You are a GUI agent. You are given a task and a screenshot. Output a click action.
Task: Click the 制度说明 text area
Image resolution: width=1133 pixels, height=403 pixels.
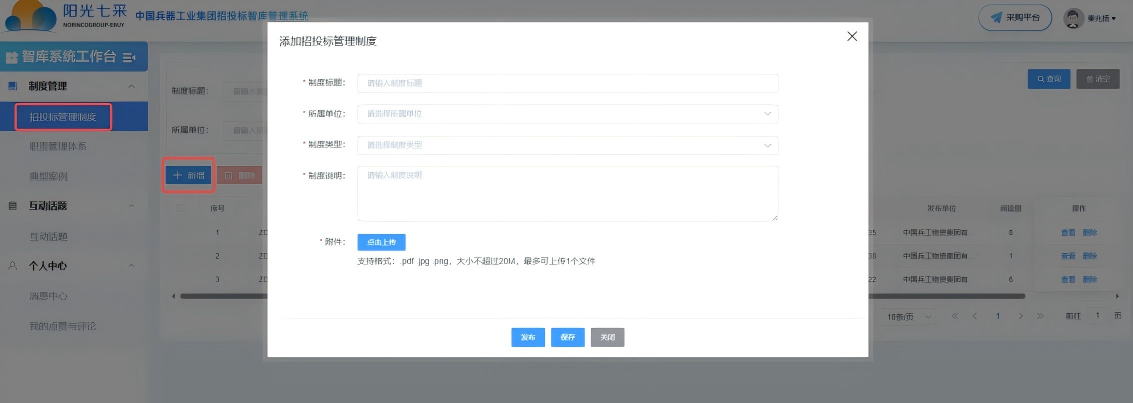coord(567,193)
